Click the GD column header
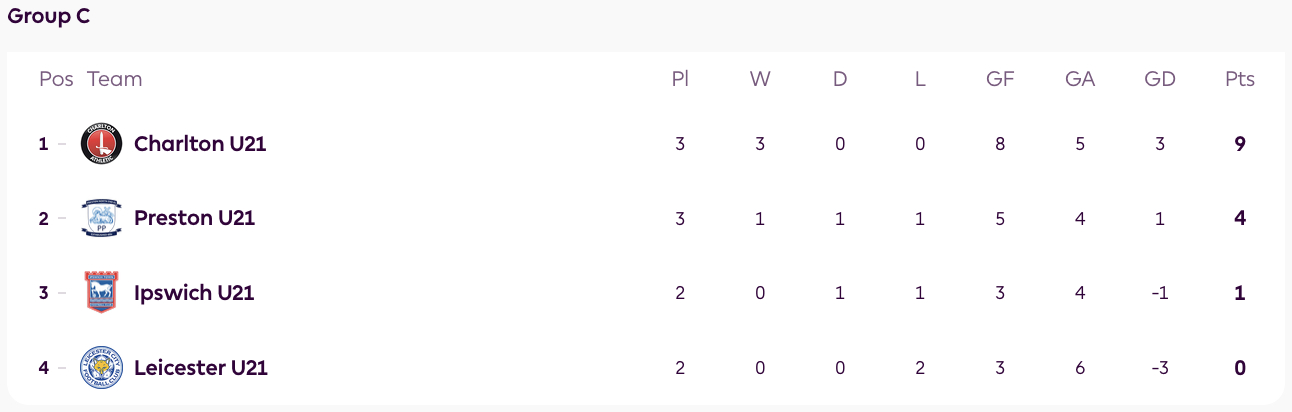 (x=1160, y=79)
